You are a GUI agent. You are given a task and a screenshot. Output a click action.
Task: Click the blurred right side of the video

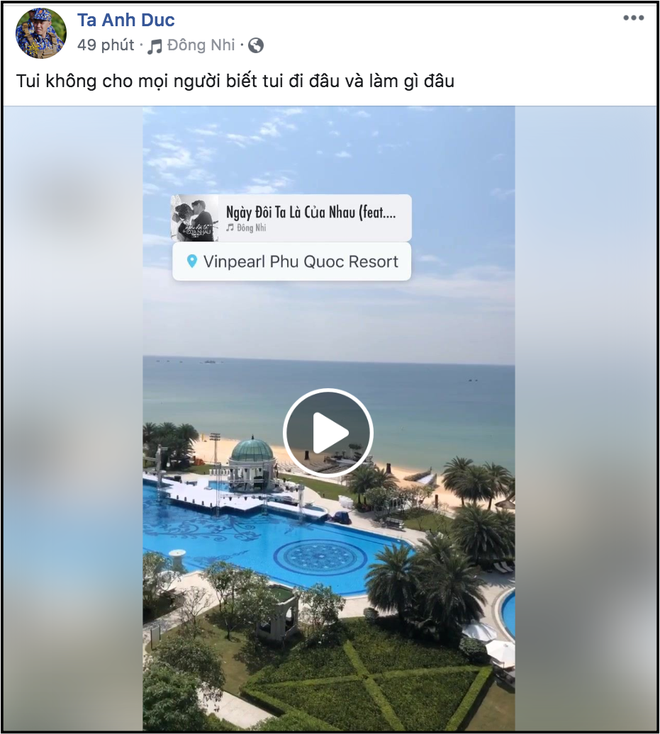coord(585,419)
